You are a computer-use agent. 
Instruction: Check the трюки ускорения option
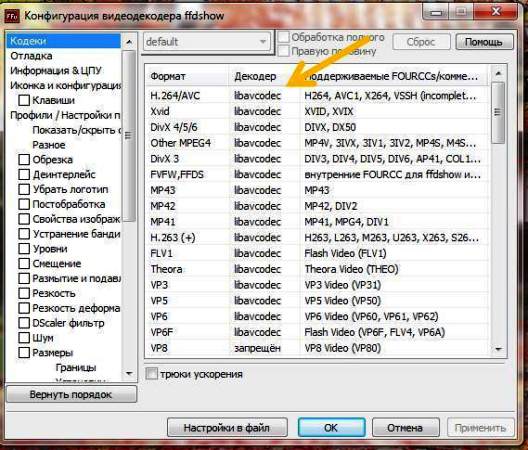[151, 374]
